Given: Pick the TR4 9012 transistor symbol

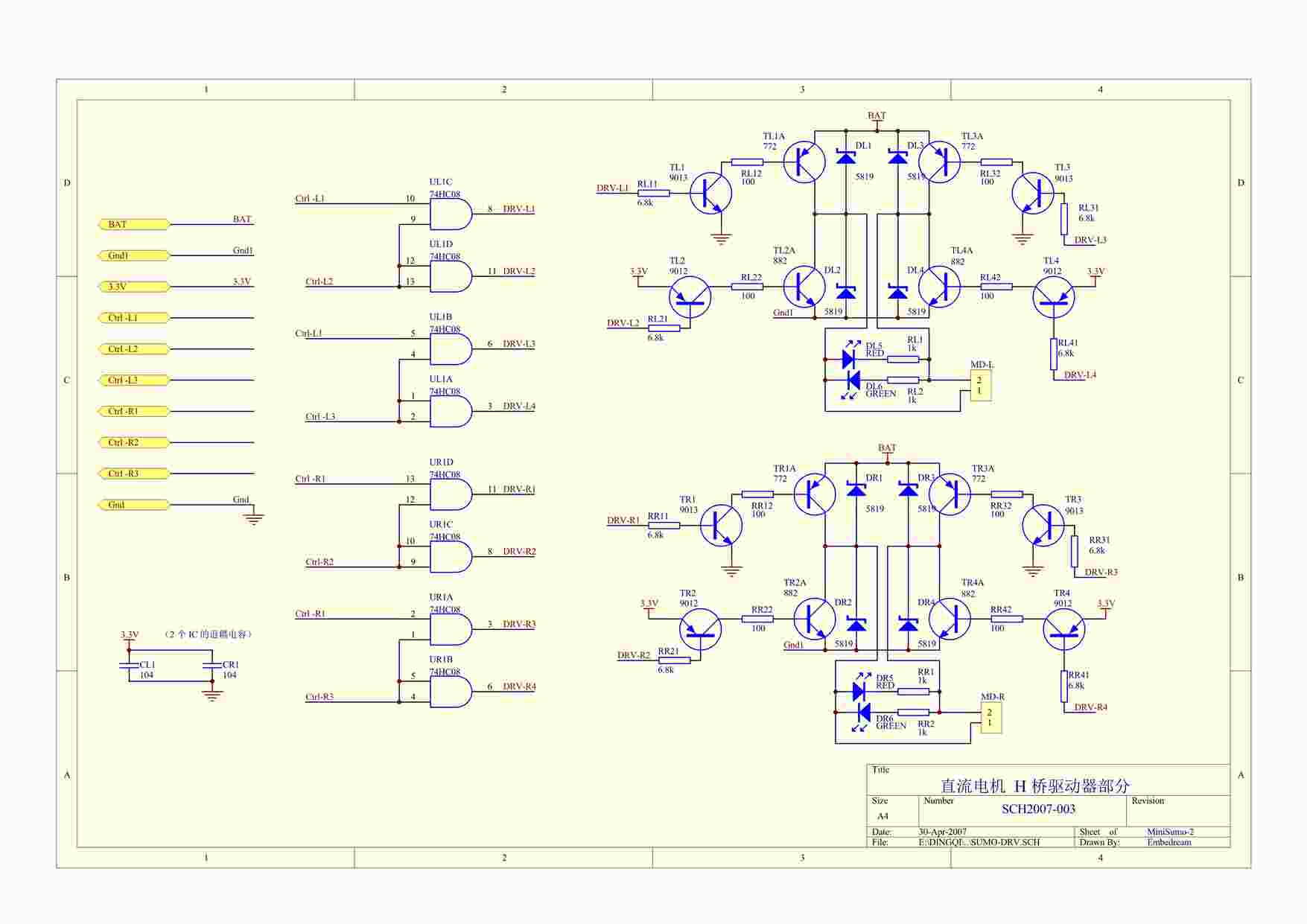Looking at the screenshot, I should point(1064,629).
